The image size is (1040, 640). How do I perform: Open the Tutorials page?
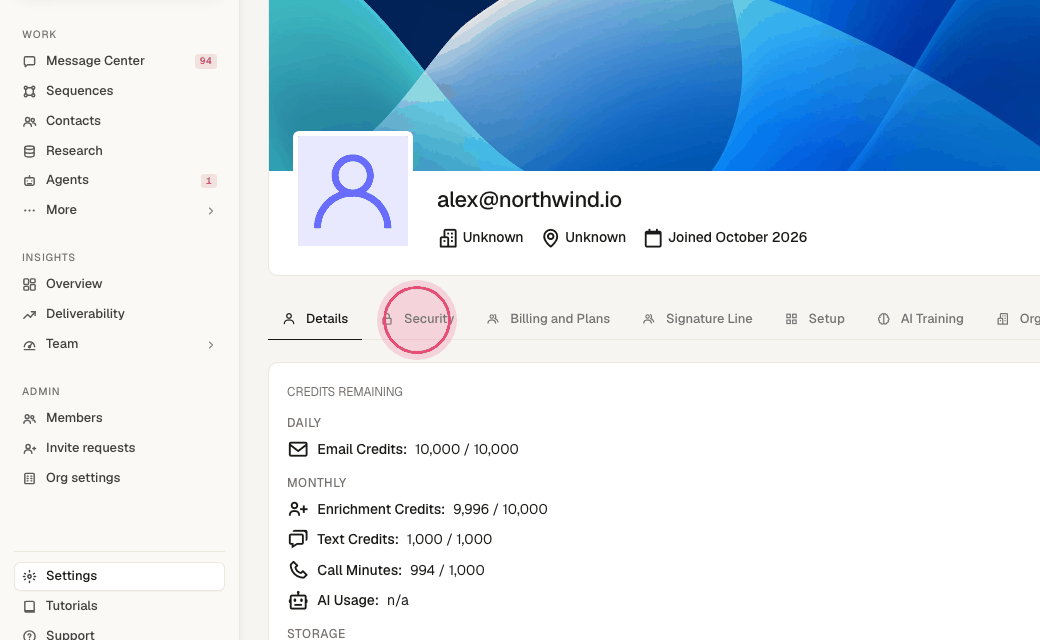coord(119,606)
